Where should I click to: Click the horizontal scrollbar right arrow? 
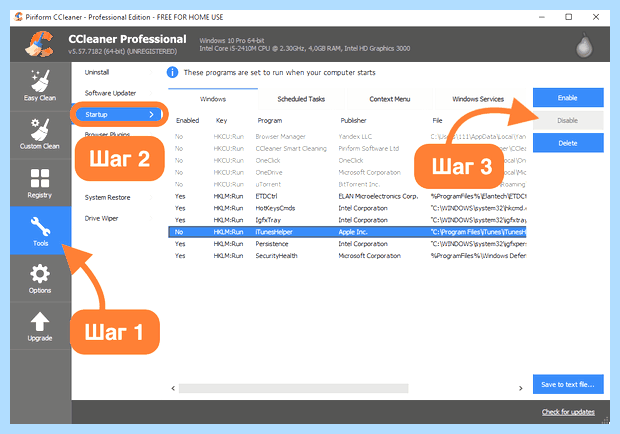pyautogui.click(x=521, y=389)
